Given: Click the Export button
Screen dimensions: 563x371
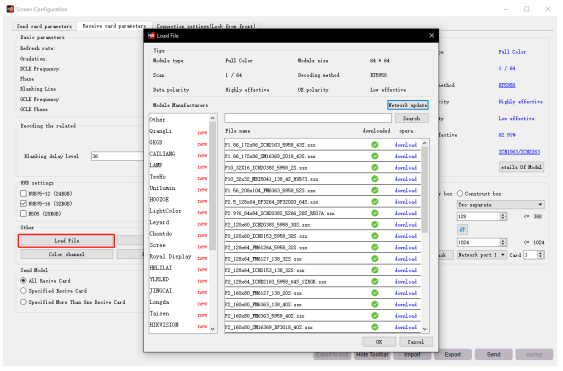Looking at the screenshot, I should pos(452,354).
